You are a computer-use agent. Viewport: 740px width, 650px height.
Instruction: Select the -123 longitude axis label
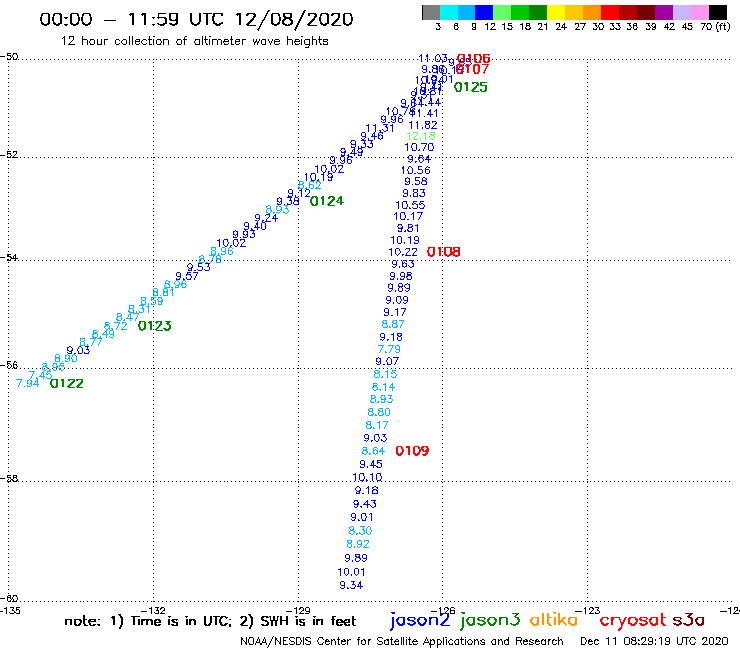(590, 610)
